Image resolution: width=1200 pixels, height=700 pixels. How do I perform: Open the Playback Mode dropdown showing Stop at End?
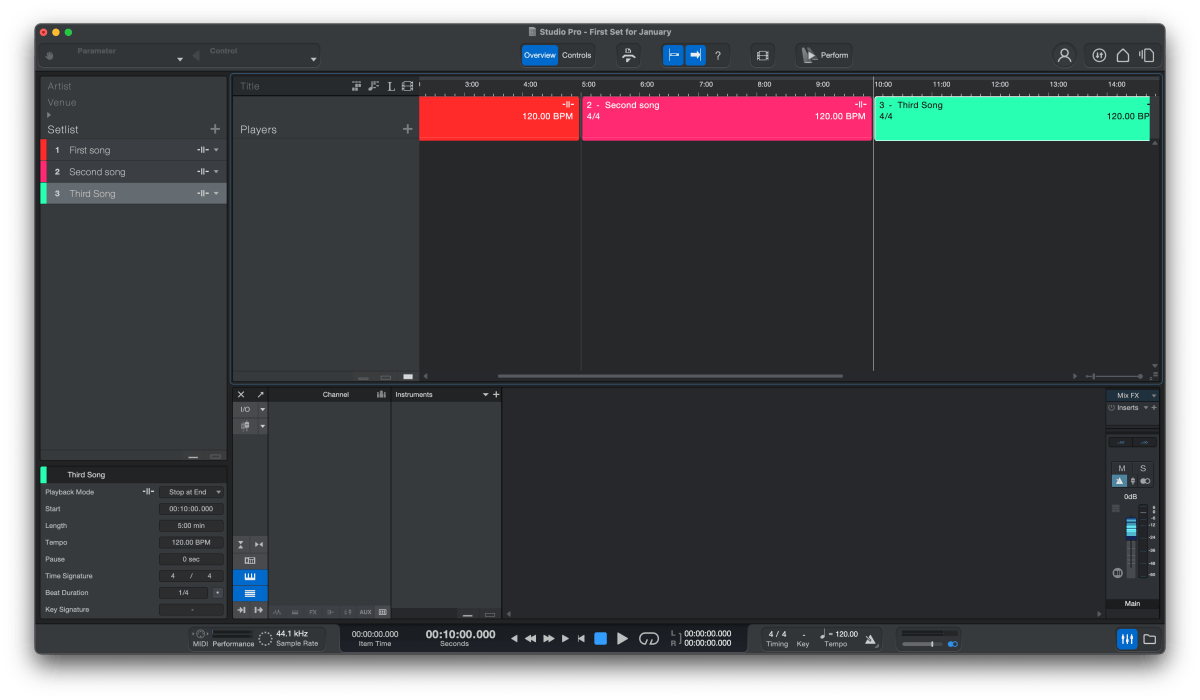pos(190,491)
